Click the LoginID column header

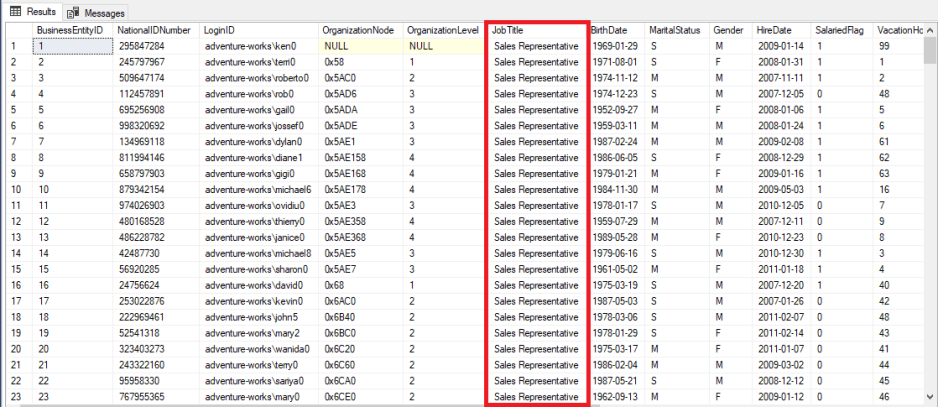[x=220, y=31]
